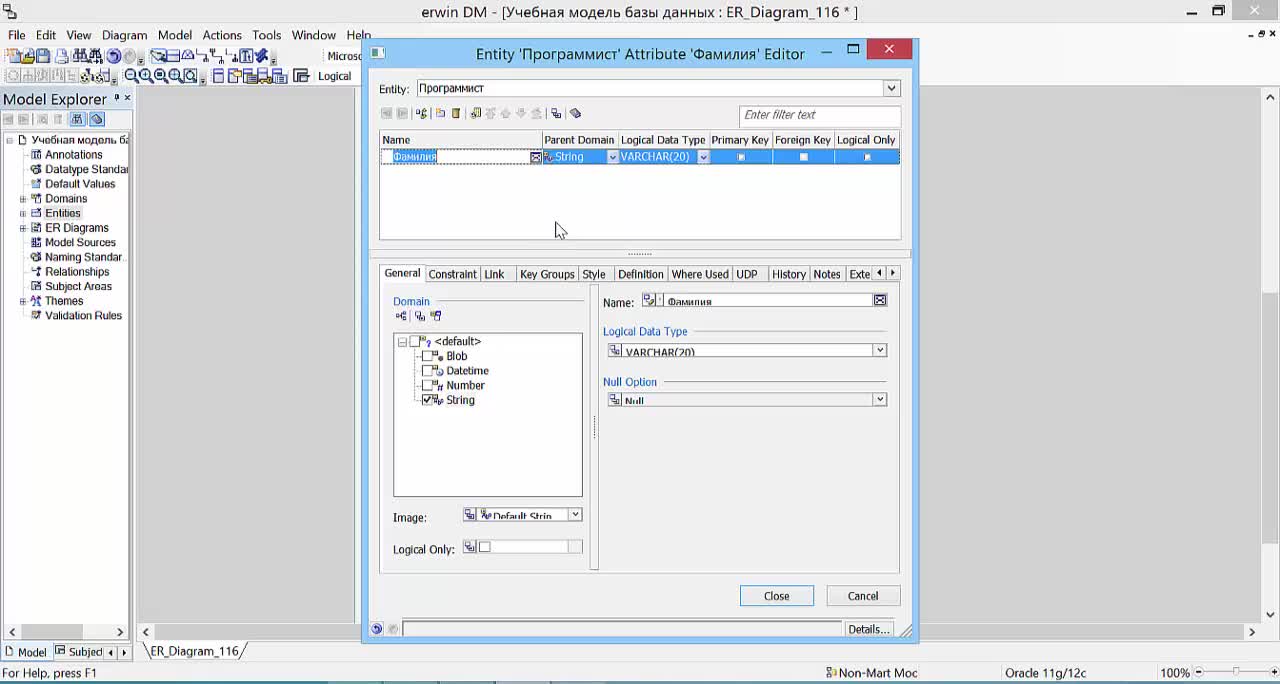Image resolution: width=1280 pixels, height=684 pixels.
Task: Click the icon at right end of Name field
Action: 880,300
